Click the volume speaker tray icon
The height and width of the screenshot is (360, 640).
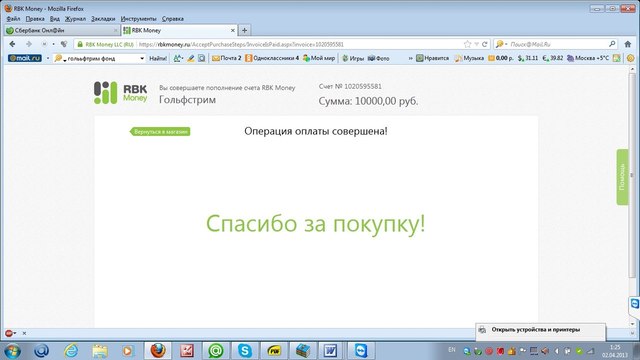tap(544, 351)
